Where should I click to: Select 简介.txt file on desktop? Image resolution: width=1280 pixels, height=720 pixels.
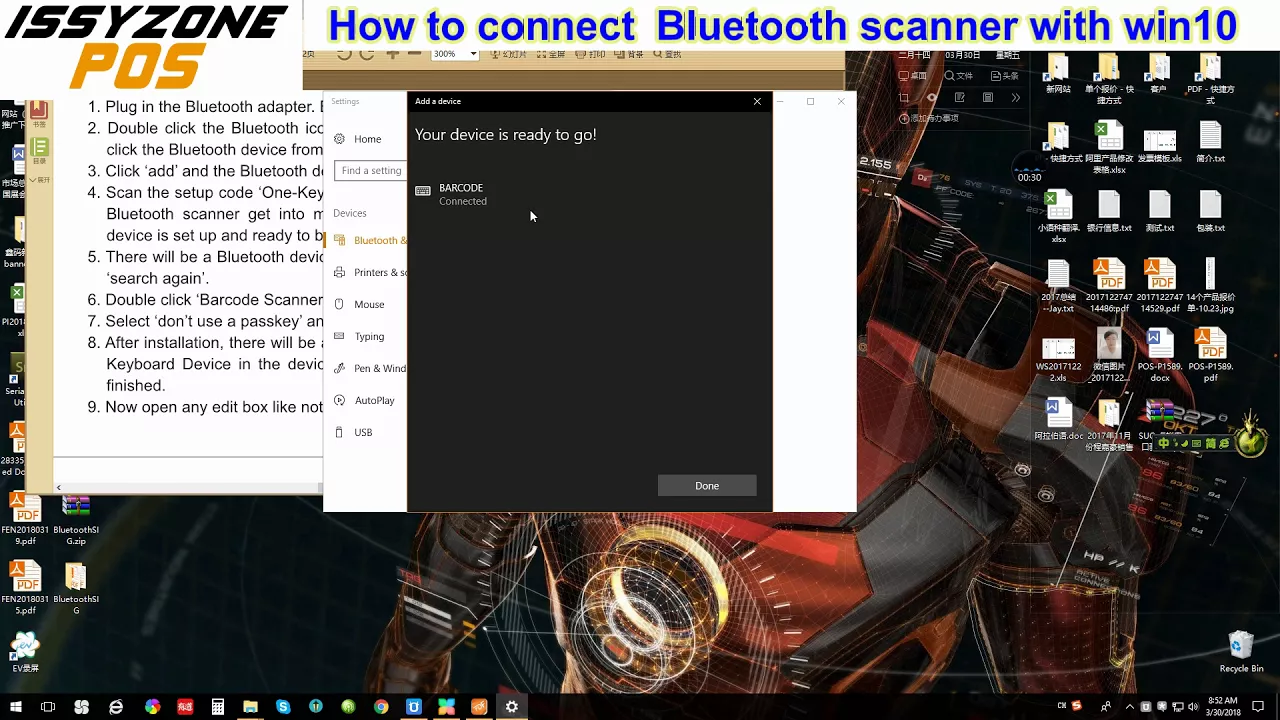pyautogui.click(x=1210, y=142)
